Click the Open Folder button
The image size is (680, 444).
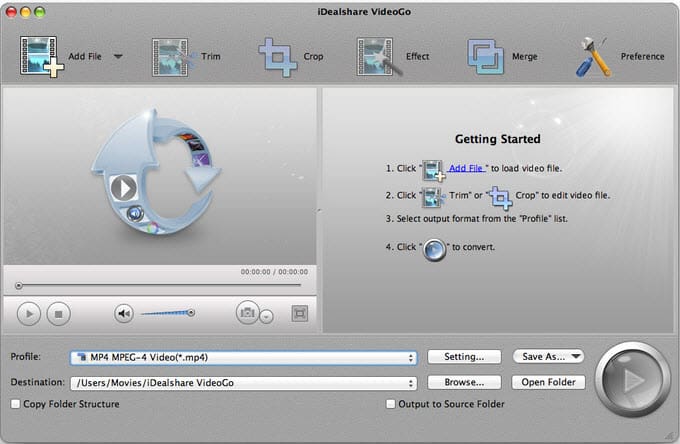point(549,382)
